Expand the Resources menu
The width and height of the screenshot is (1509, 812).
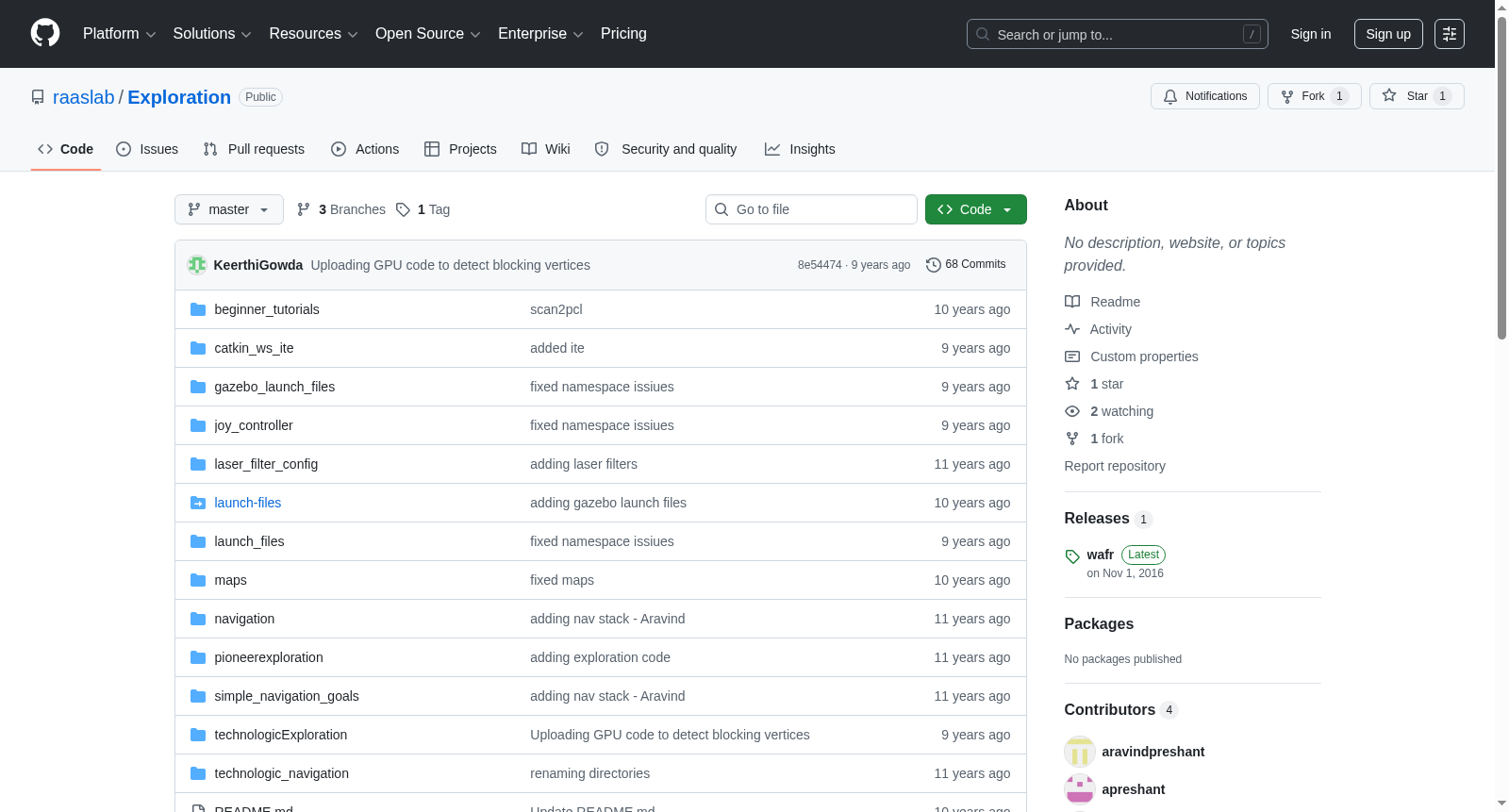[313, 34]
